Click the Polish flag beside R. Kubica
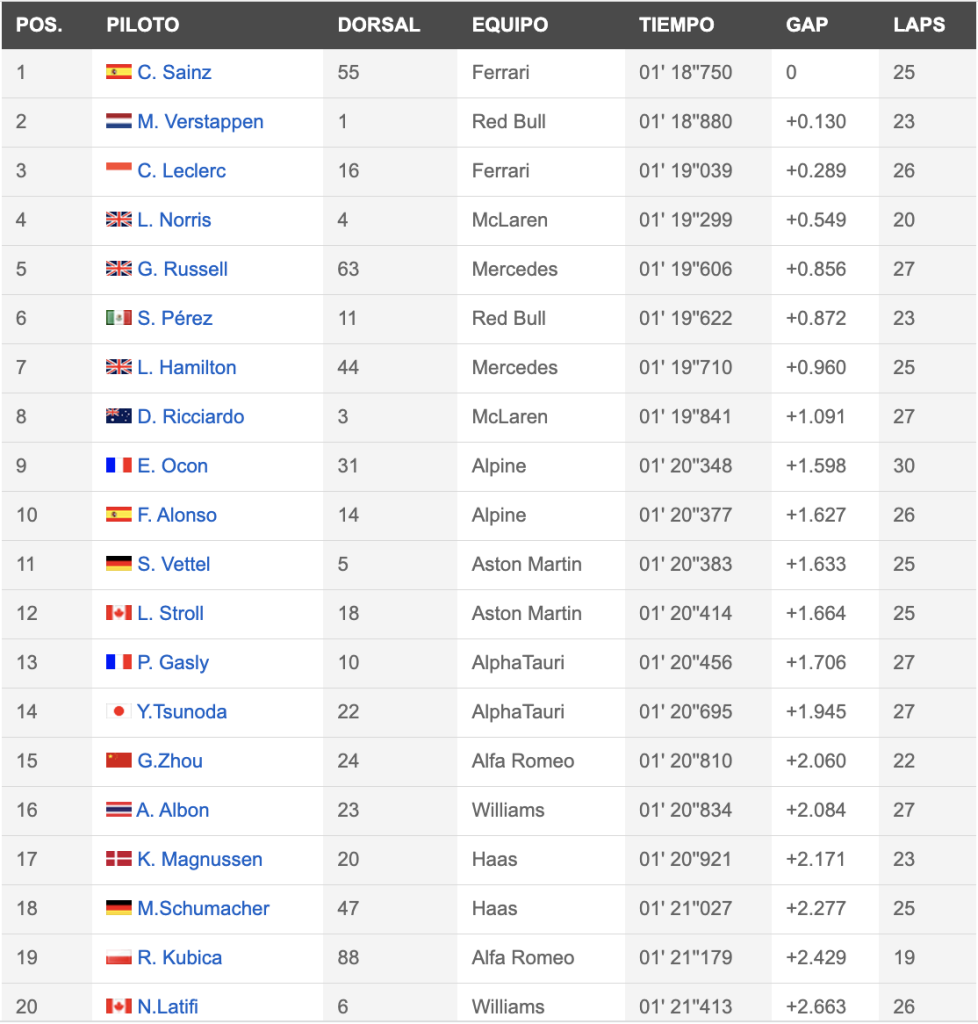Viewport: 978px width, 1024px height. click(x=119, y=957)
